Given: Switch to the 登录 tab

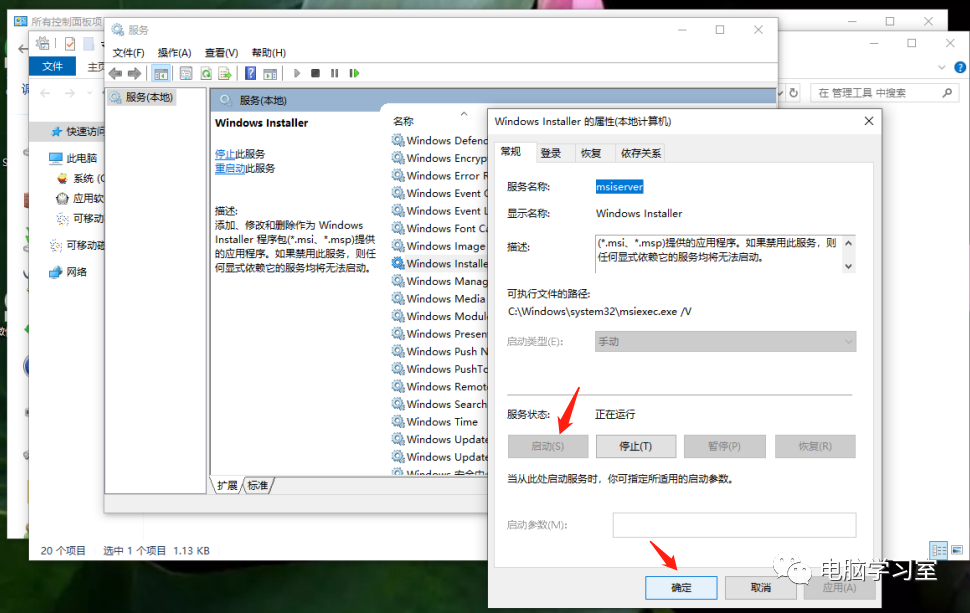Looking at the screenshot, I should pos(551,153).
